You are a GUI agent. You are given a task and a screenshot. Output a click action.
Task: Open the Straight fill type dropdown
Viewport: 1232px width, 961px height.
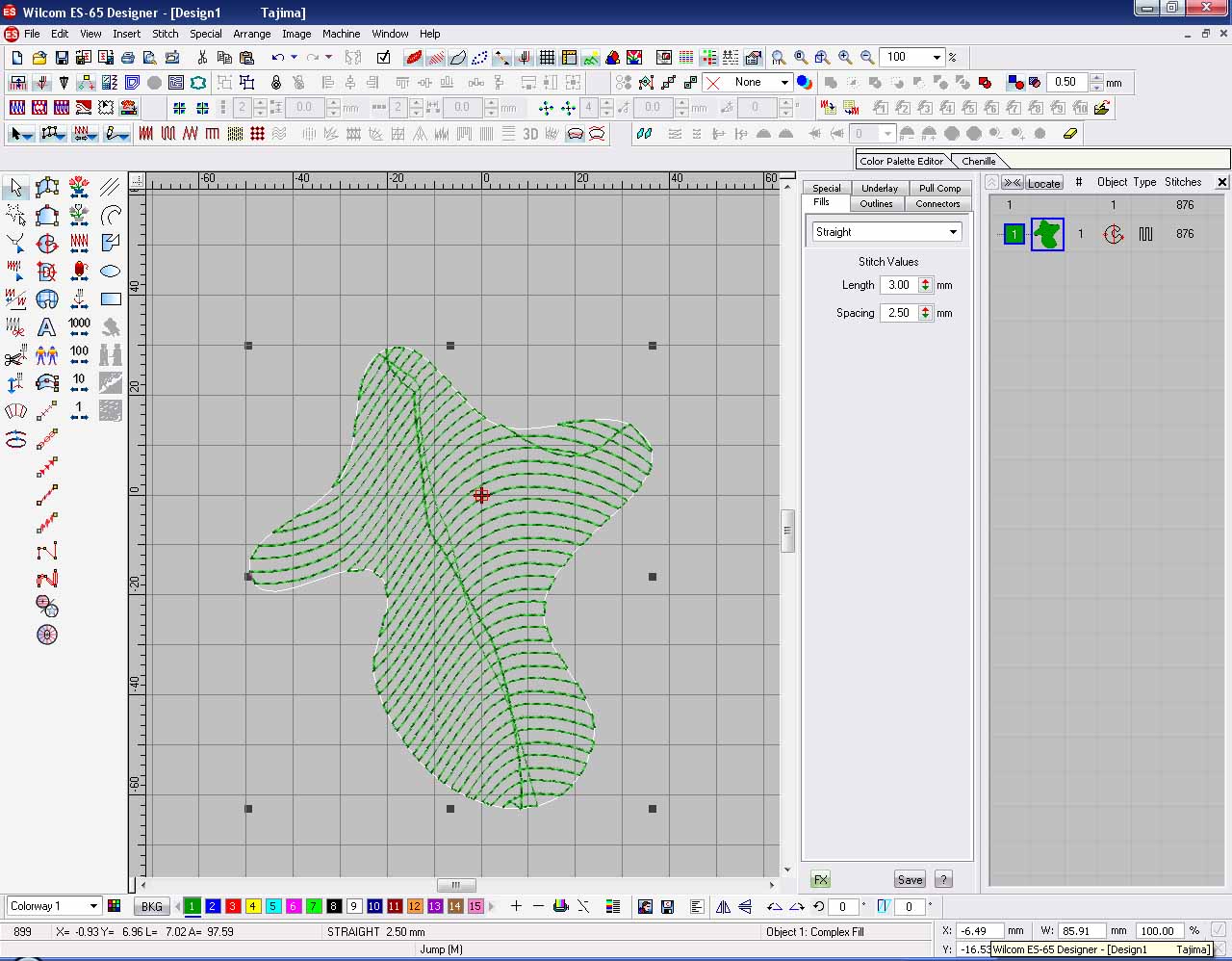click(x=953, y=232)
